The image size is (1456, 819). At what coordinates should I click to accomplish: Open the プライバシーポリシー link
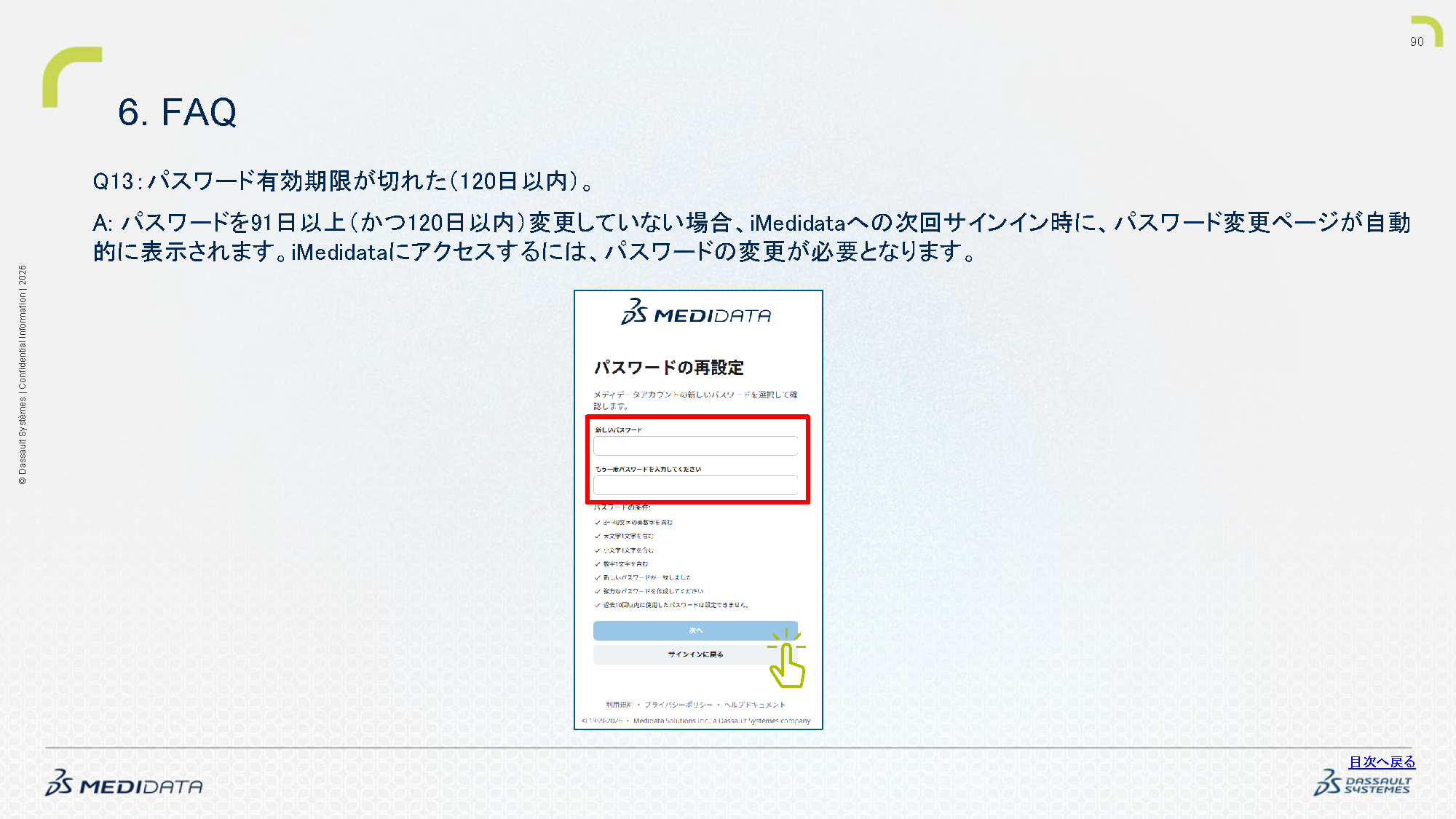pos(678,705)
